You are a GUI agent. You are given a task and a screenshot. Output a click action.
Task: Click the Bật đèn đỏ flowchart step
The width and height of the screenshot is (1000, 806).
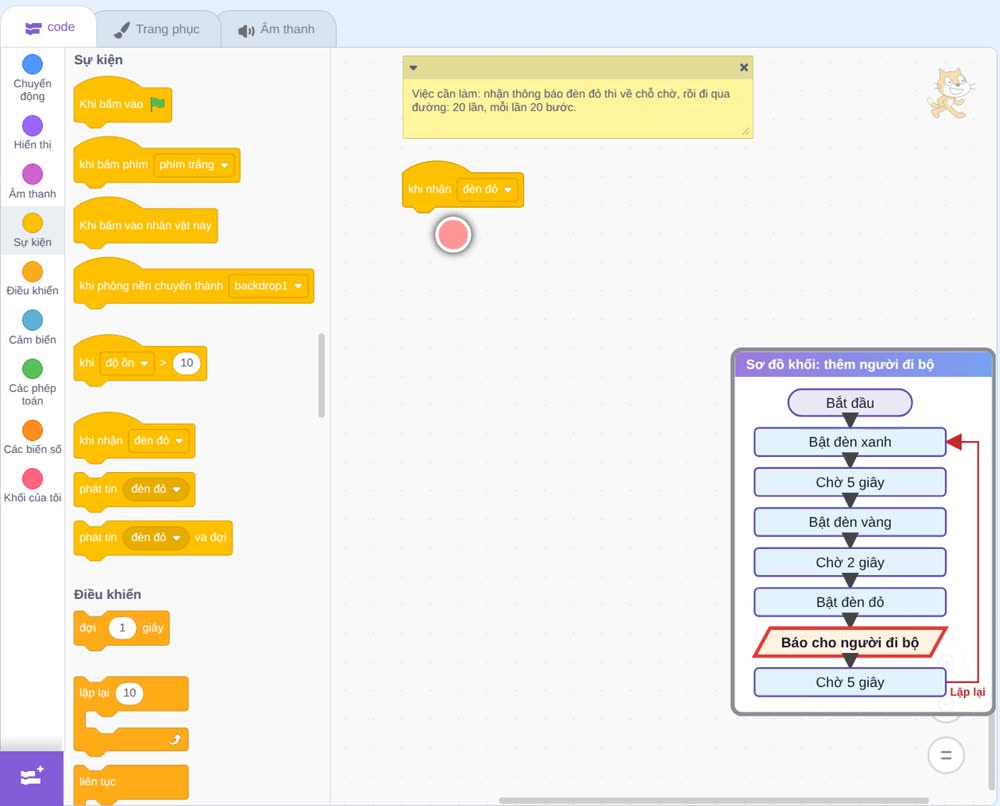click(849, 602)
